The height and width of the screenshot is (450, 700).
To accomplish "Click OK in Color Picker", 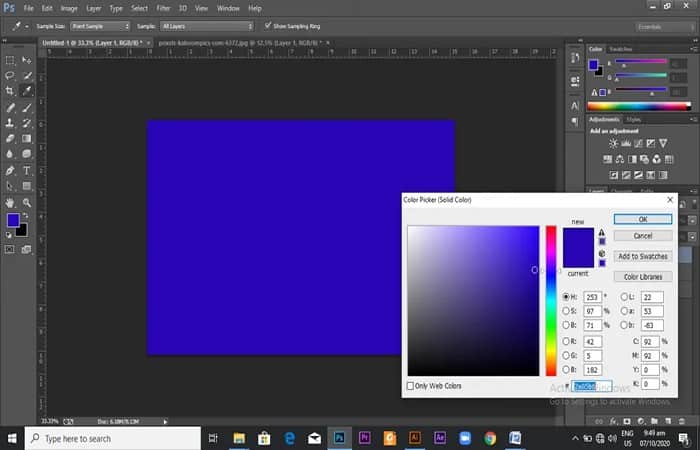I will (643, 219).
